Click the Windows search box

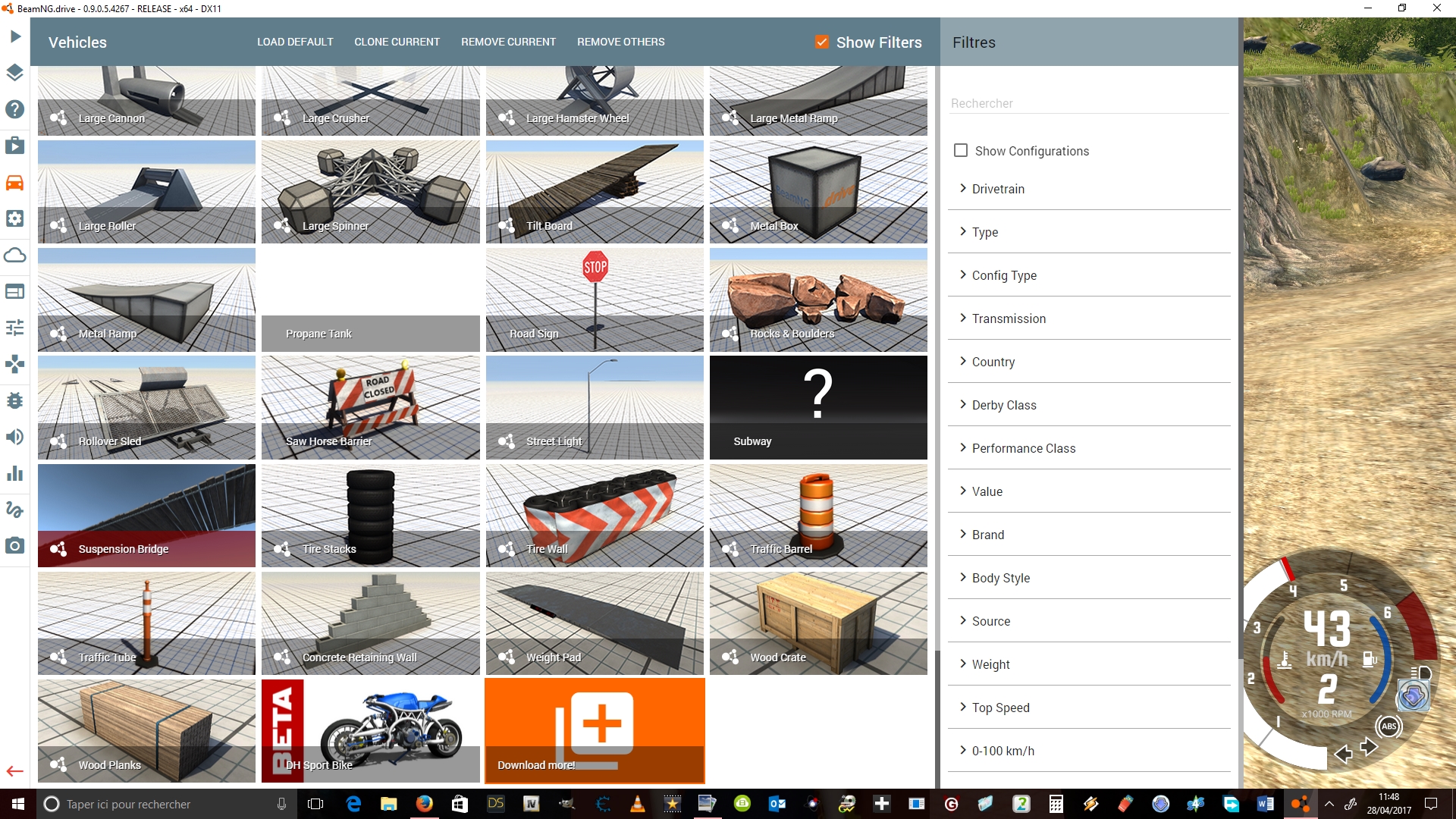click(167, 804)
